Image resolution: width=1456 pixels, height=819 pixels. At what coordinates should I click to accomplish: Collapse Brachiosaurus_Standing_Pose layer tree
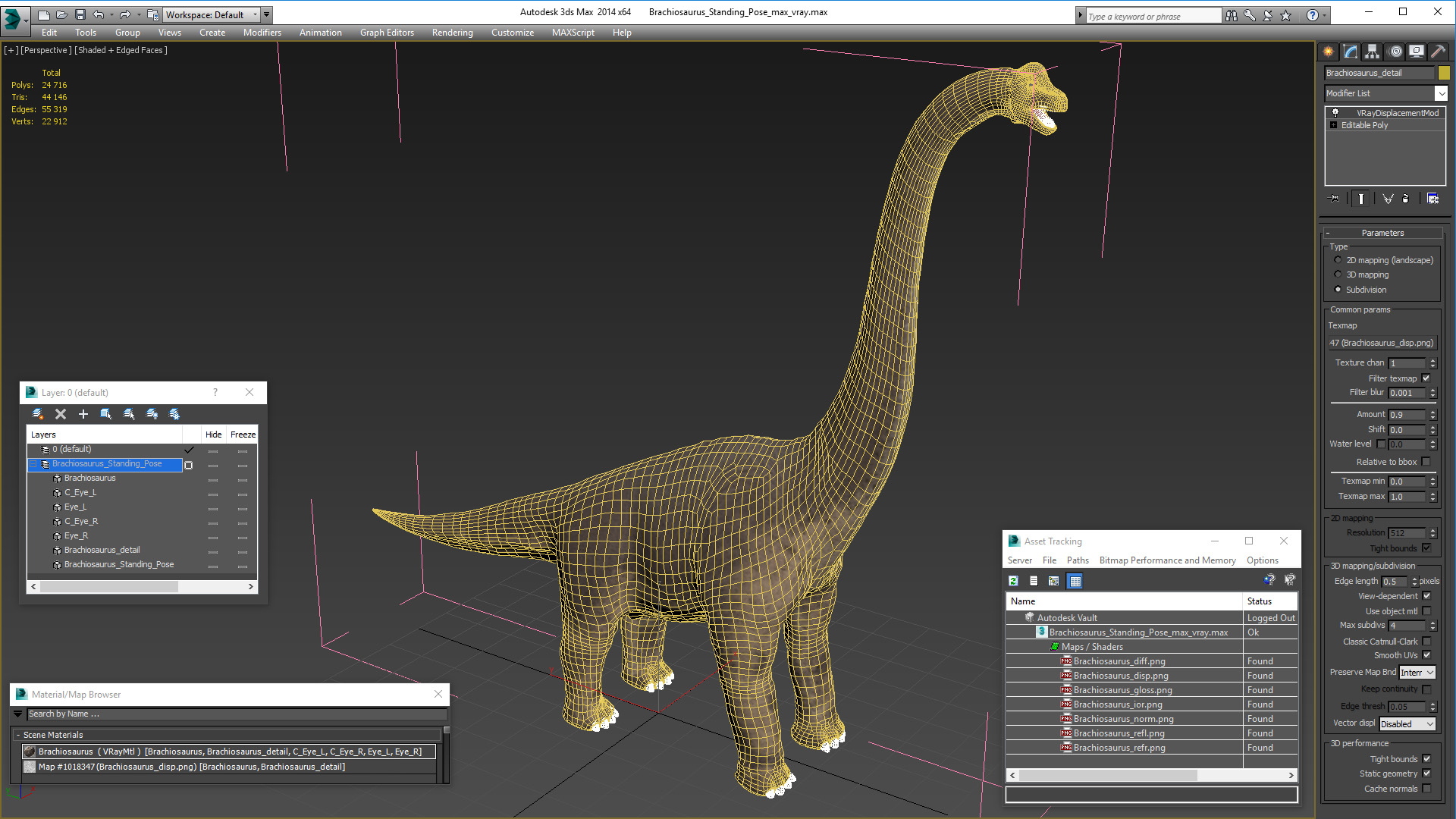[33, 464]
